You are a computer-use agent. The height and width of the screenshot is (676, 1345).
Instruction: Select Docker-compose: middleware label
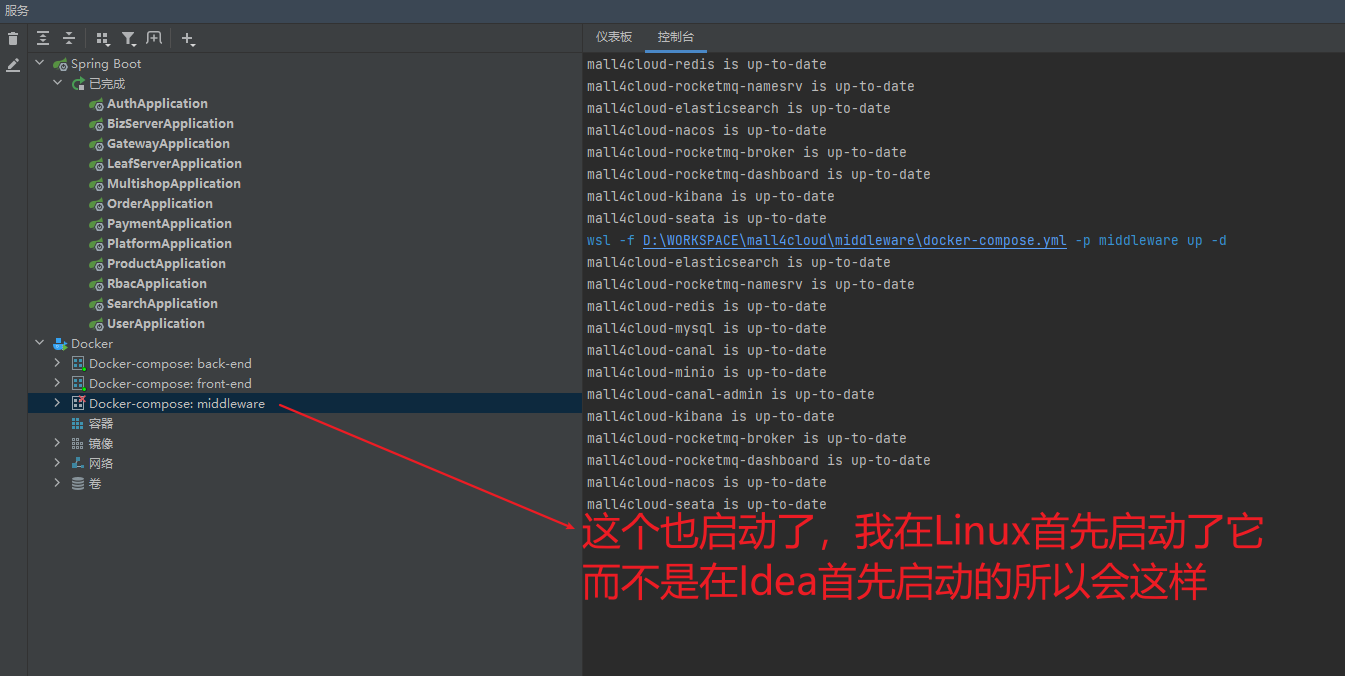[x=177, y=403]
